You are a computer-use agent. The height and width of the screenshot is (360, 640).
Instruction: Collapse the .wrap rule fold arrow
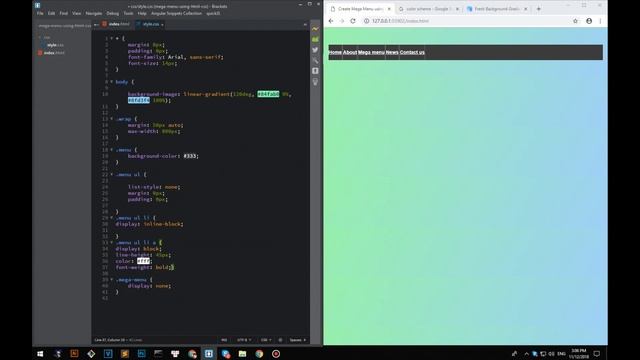pyautogui.click(x=111, y=119)
